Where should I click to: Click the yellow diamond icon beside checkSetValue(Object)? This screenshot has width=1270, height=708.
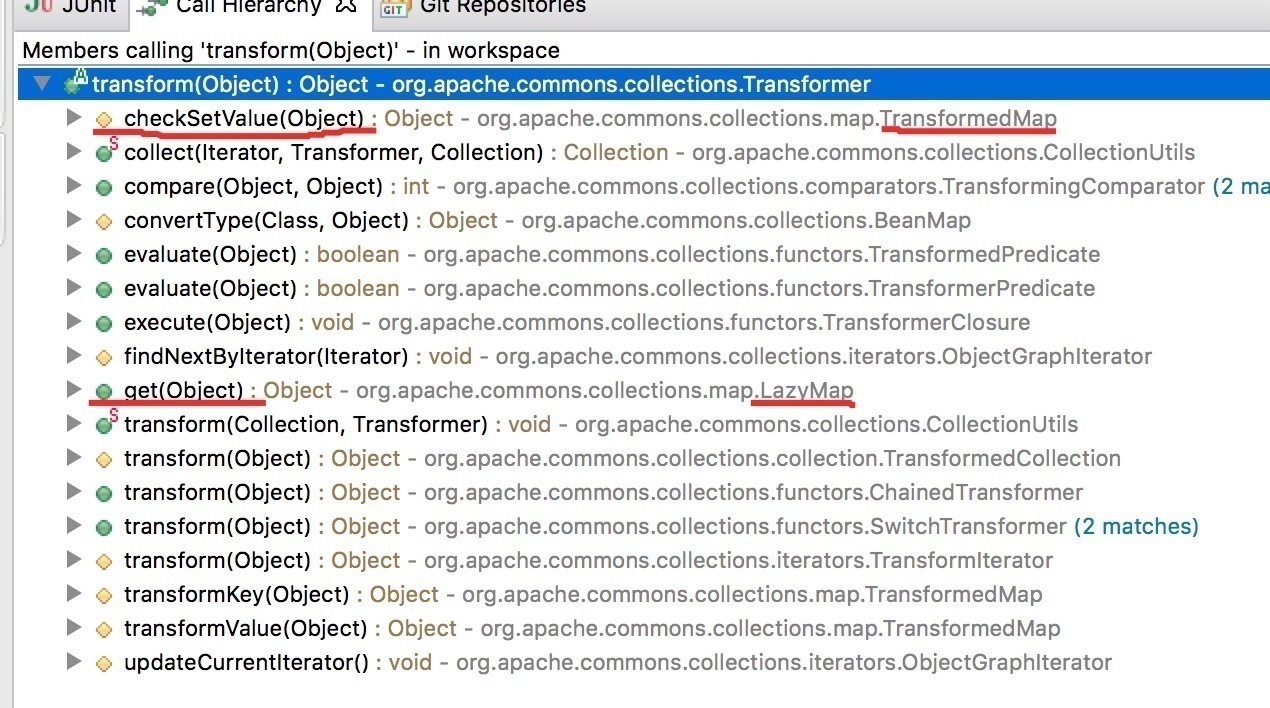[x=103, y=120]
